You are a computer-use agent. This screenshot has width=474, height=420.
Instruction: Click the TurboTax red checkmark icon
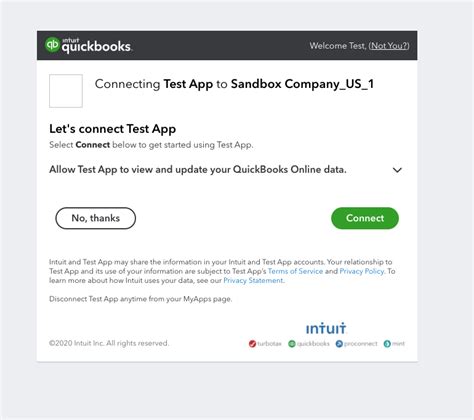coord(252,344)
